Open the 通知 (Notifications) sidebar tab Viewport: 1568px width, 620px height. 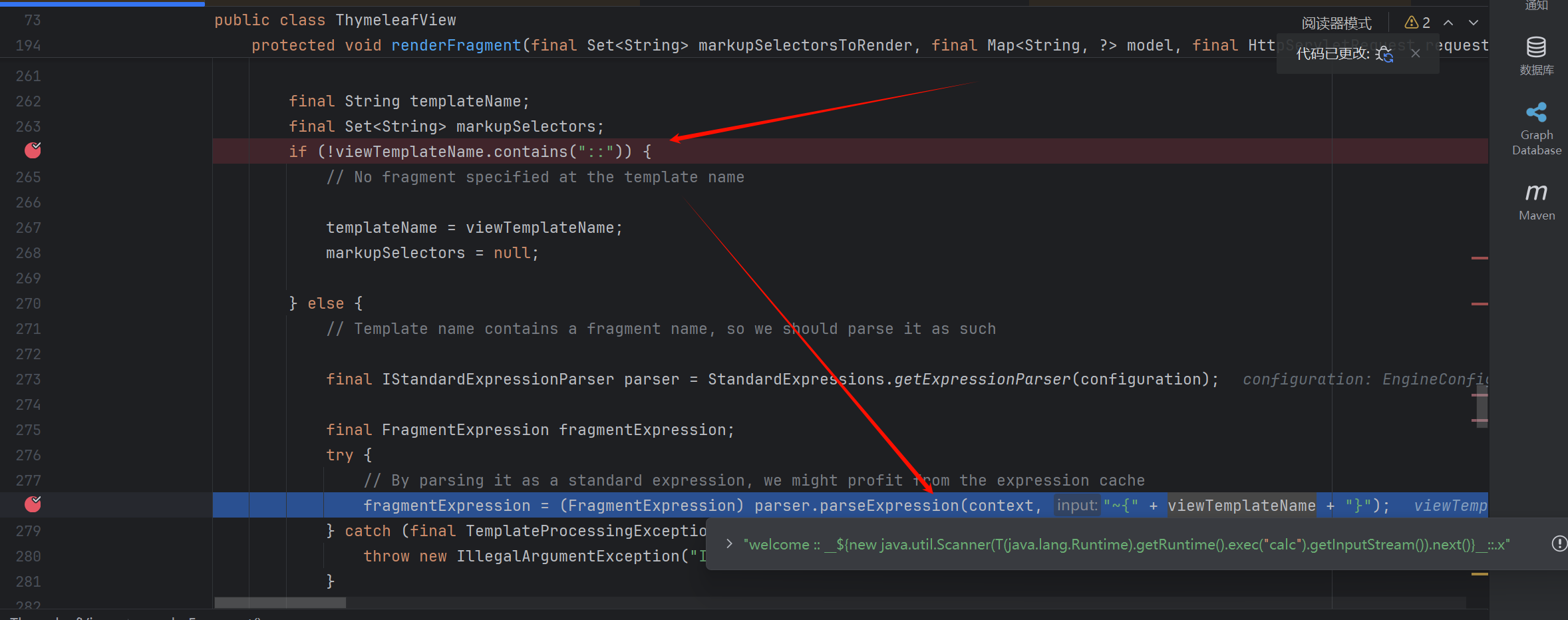pos(1536,6)
